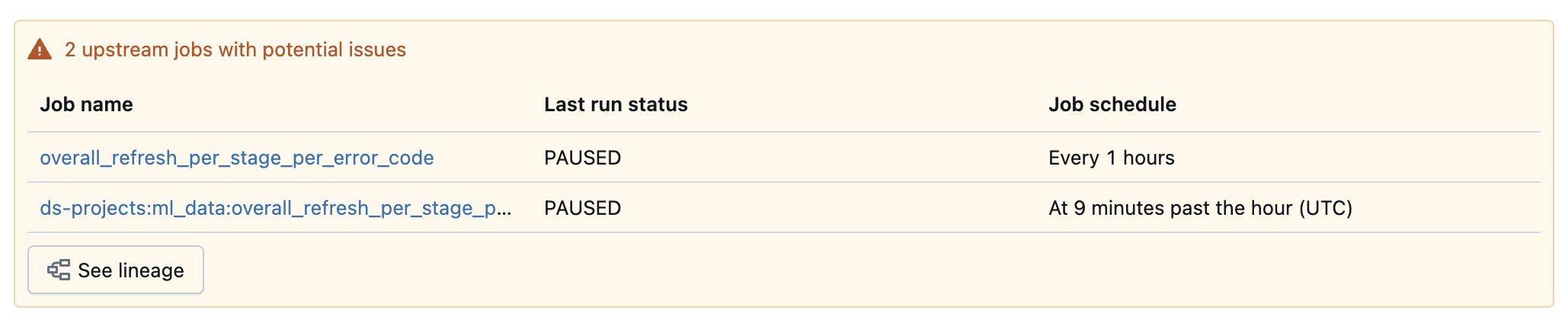Viewport: 1568px width, 323px height.
Task: Select PAUSED status of ds-projects job
Action: 582,208
